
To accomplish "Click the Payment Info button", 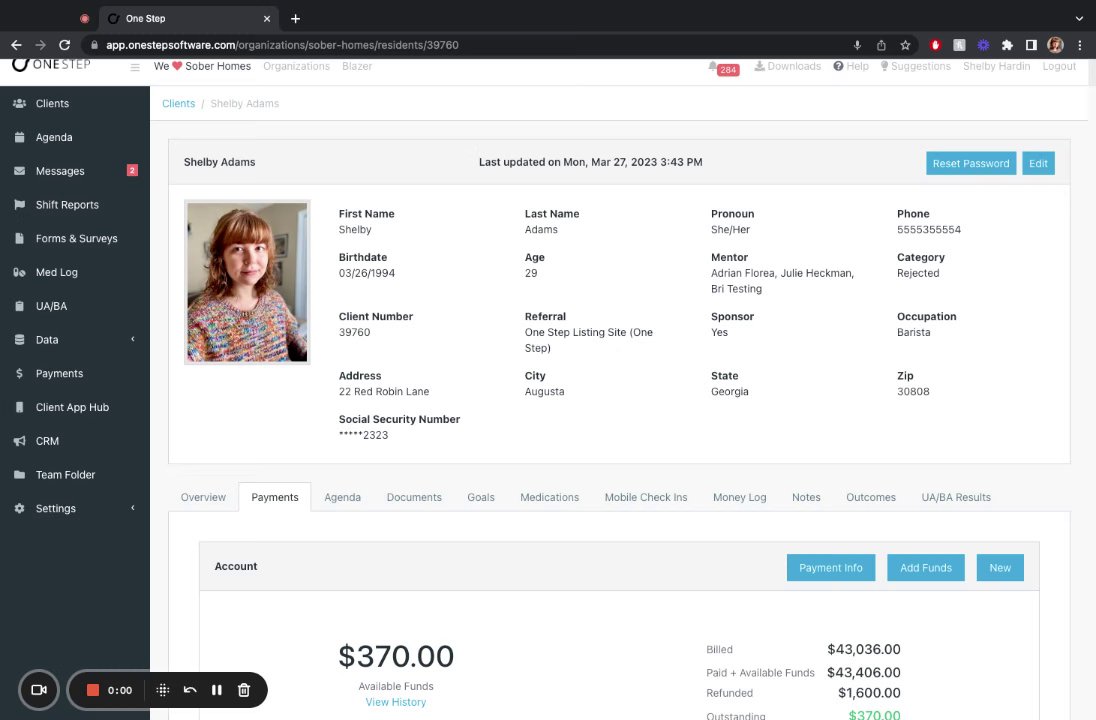I will point(830,568).
